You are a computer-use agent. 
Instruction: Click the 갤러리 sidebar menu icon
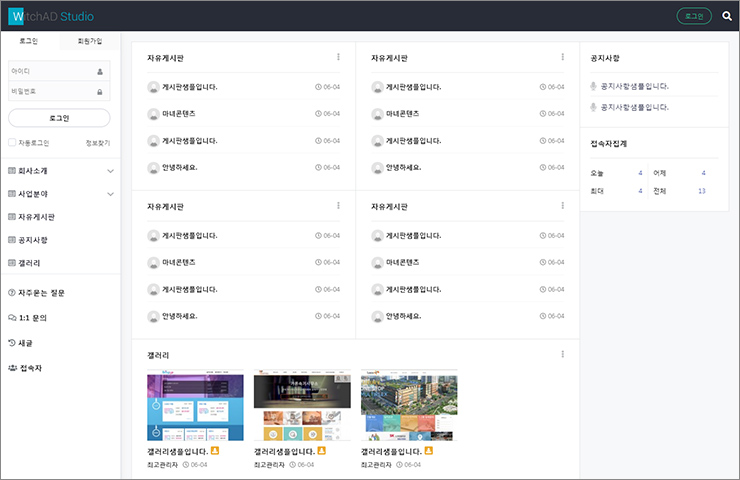pyautogui.click(x=12, y=263)
